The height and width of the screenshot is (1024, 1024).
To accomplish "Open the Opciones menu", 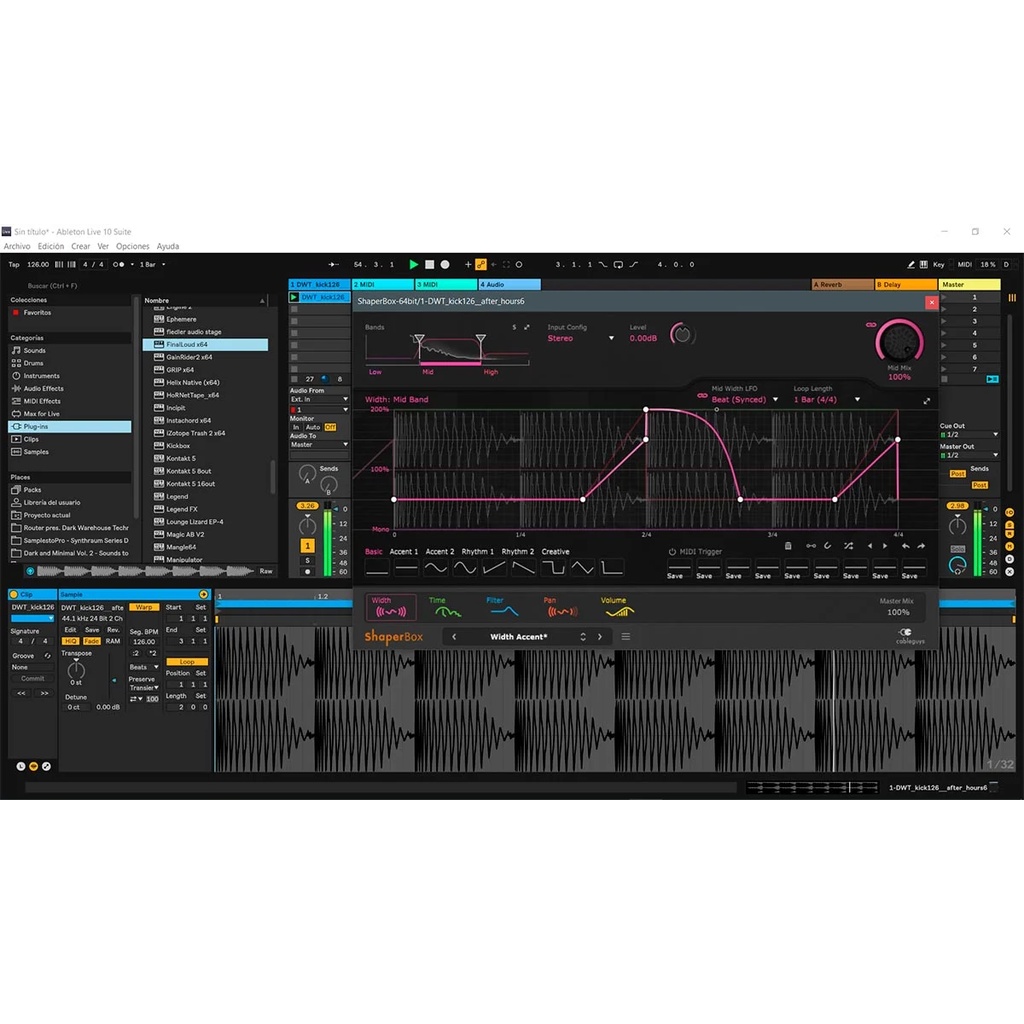I will click(x=133, y=246).
